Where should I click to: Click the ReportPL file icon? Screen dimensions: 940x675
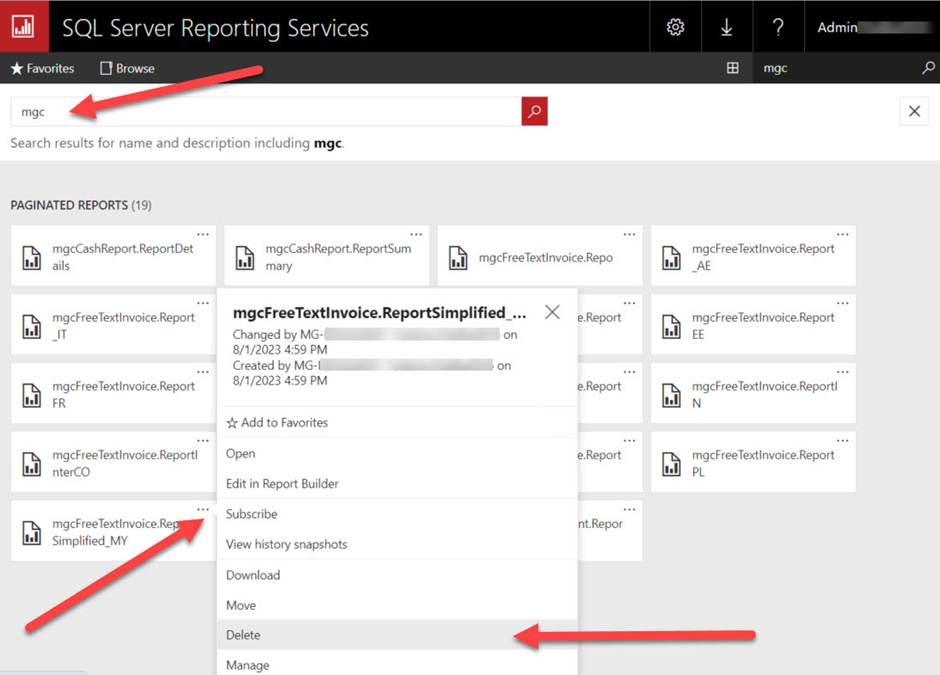point(671,464)
